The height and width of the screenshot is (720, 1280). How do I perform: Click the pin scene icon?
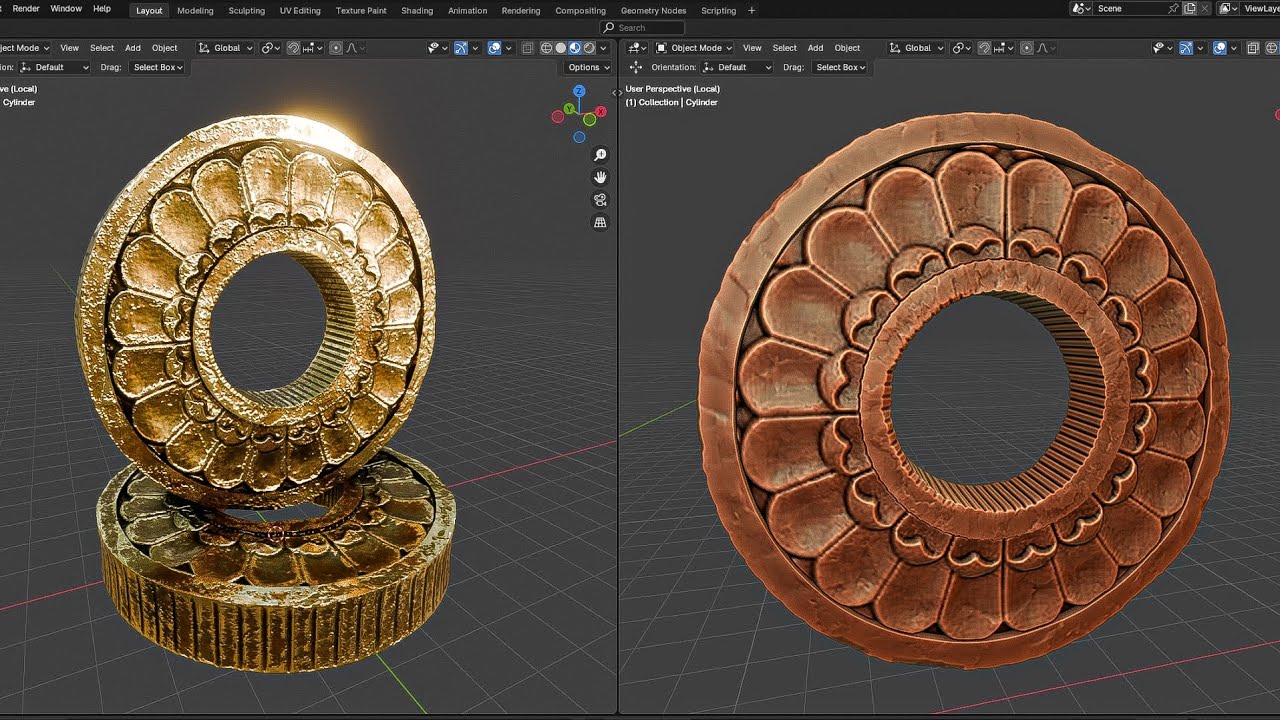[1173, 8]
